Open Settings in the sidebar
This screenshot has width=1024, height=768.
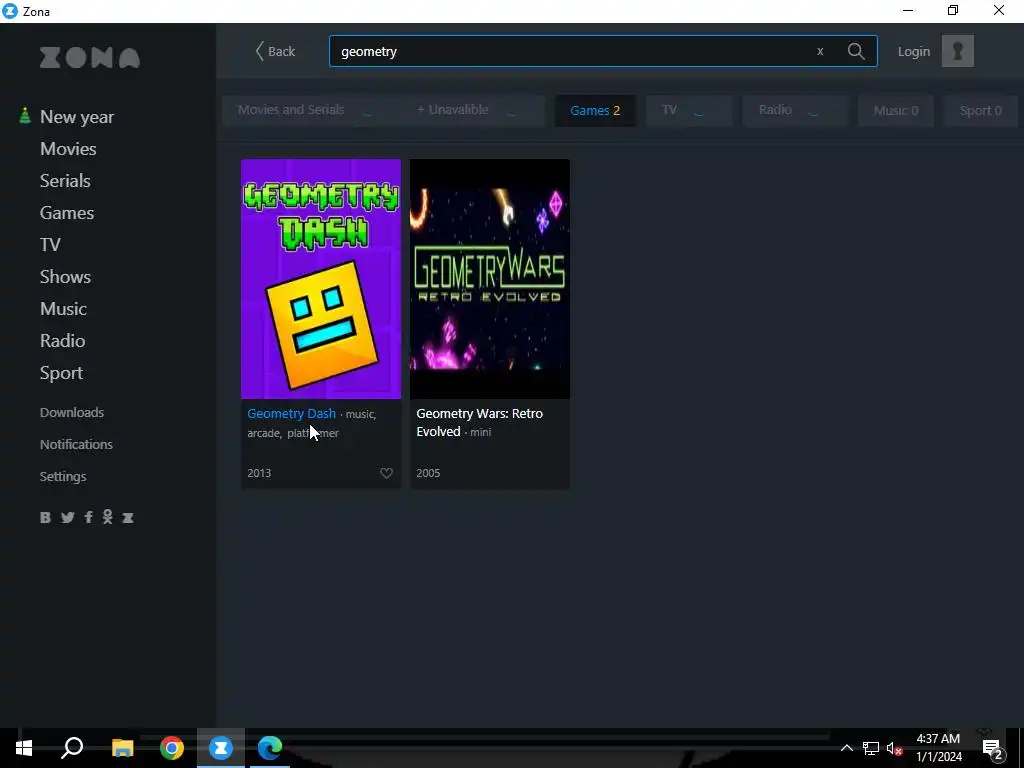(63, 476)
